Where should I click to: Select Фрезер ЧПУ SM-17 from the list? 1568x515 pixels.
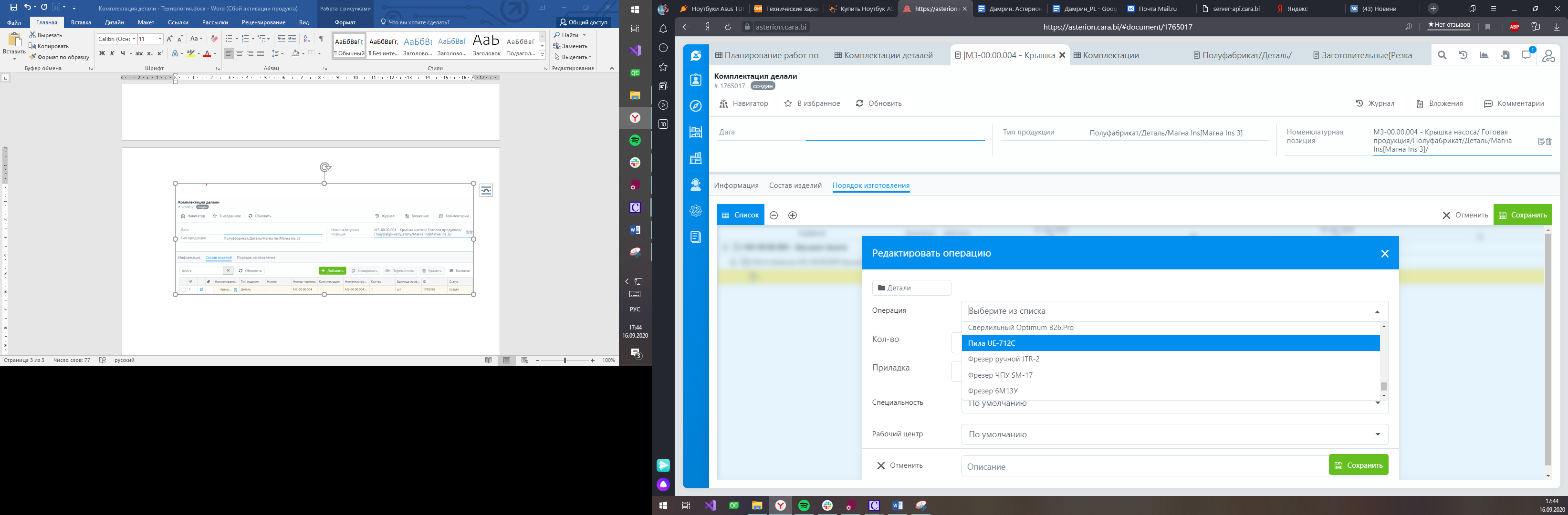[1000, 375]
